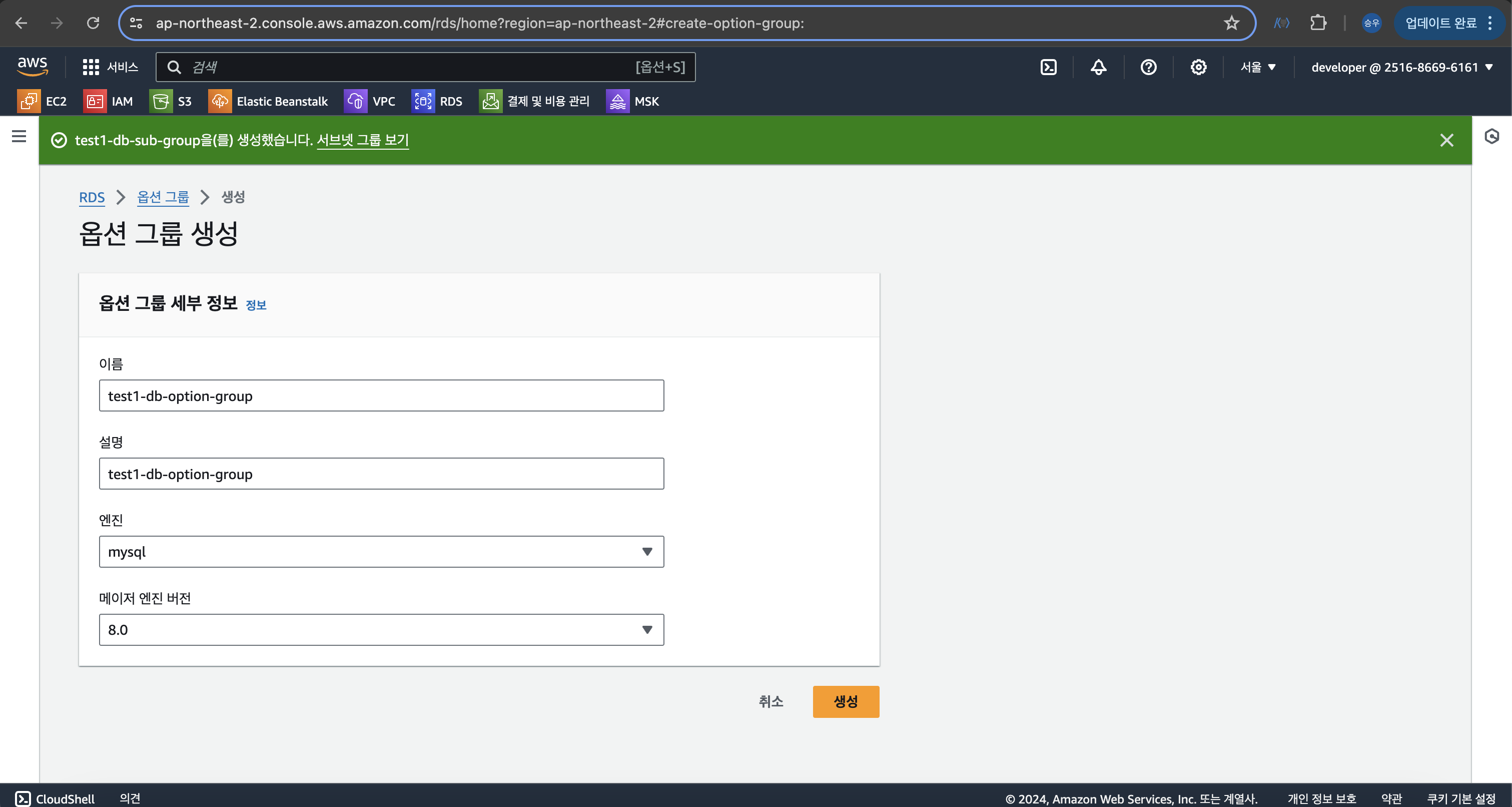Open the CloudShell terminal icon in header

[1048, 67]
